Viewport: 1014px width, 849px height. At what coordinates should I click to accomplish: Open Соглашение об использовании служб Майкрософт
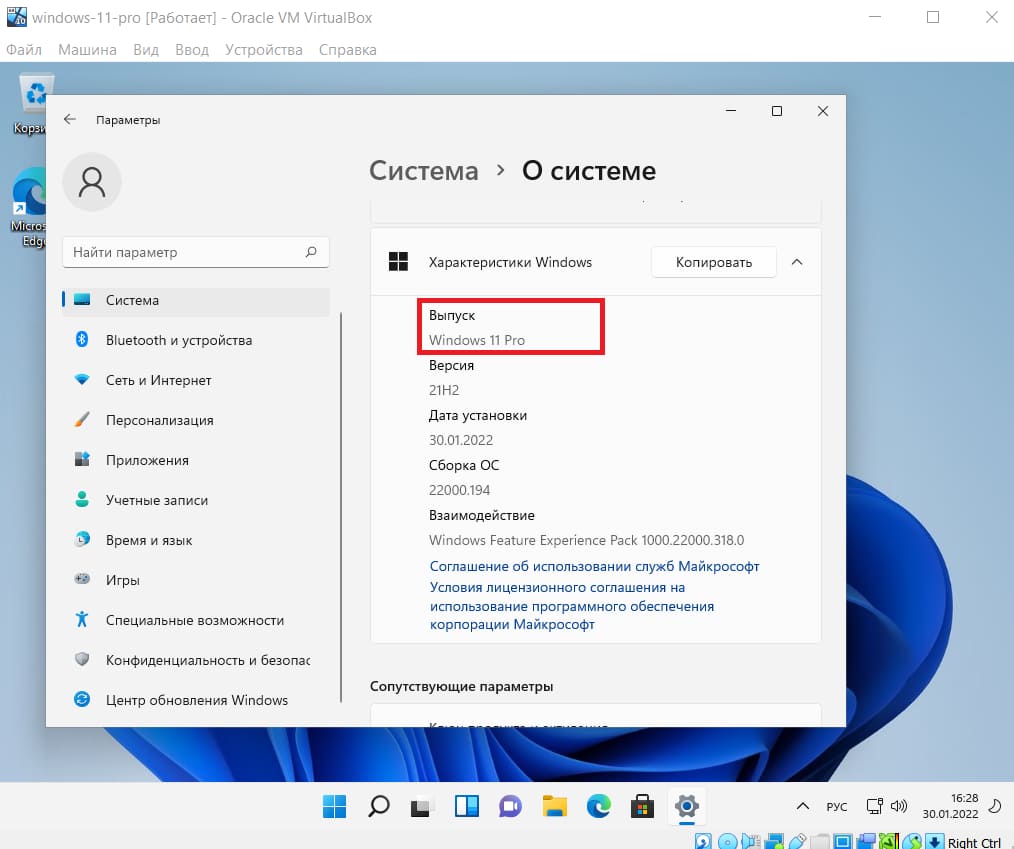(594, 566)
